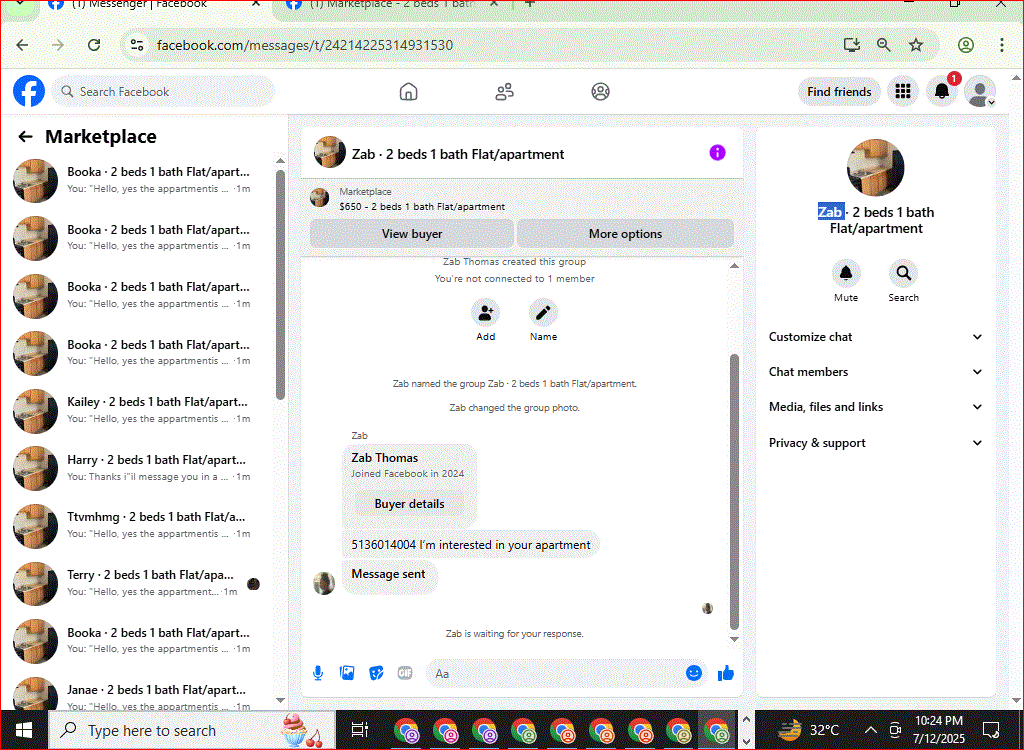Expand Media, files and links section

(875, 407)
